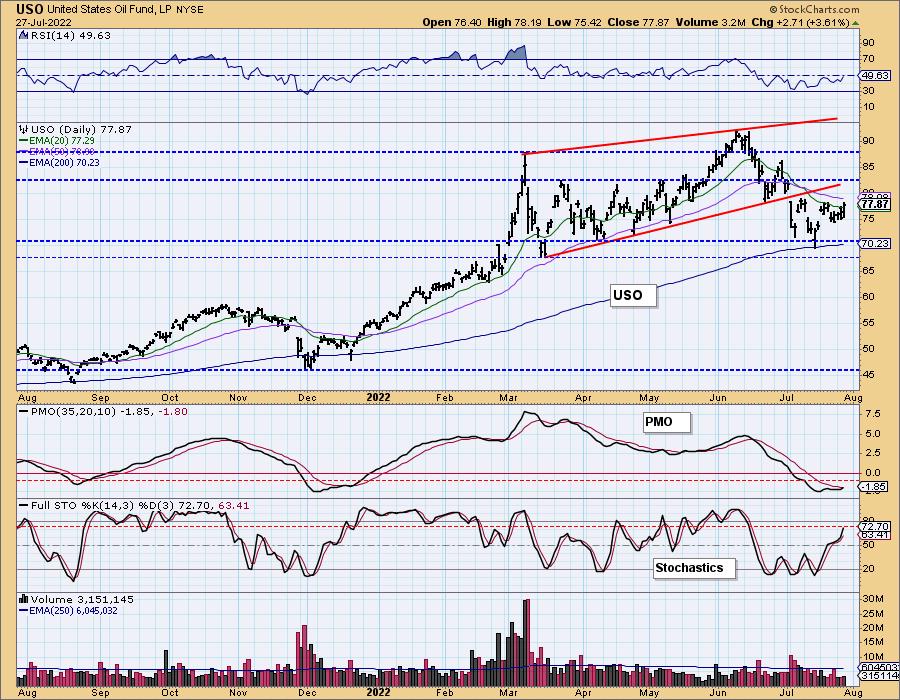900x700 pixels.
Task: Click the 7.5 PMO axis label
Action: coord(872,414)
